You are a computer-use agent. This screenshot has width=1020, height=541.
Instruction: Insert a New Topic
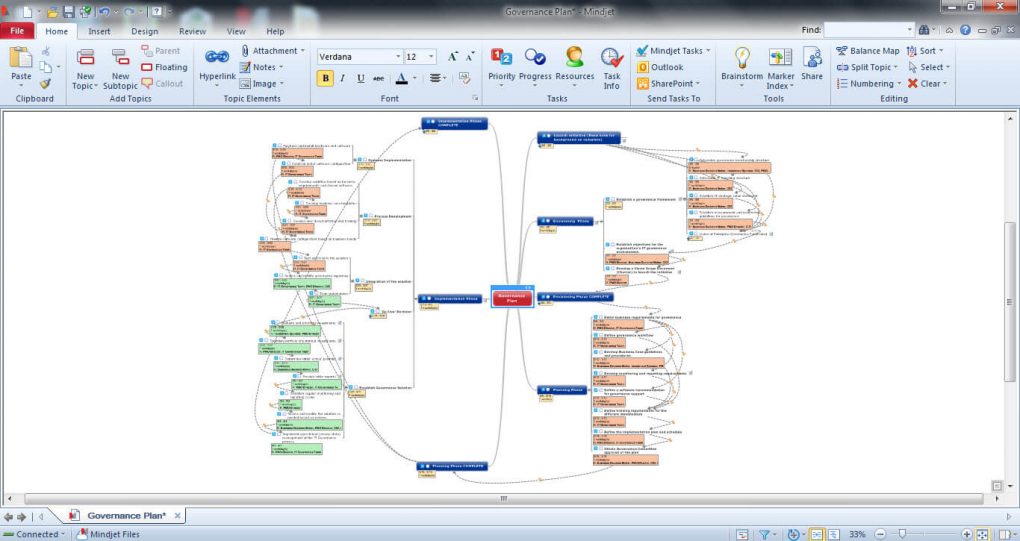tap(85, 68)
